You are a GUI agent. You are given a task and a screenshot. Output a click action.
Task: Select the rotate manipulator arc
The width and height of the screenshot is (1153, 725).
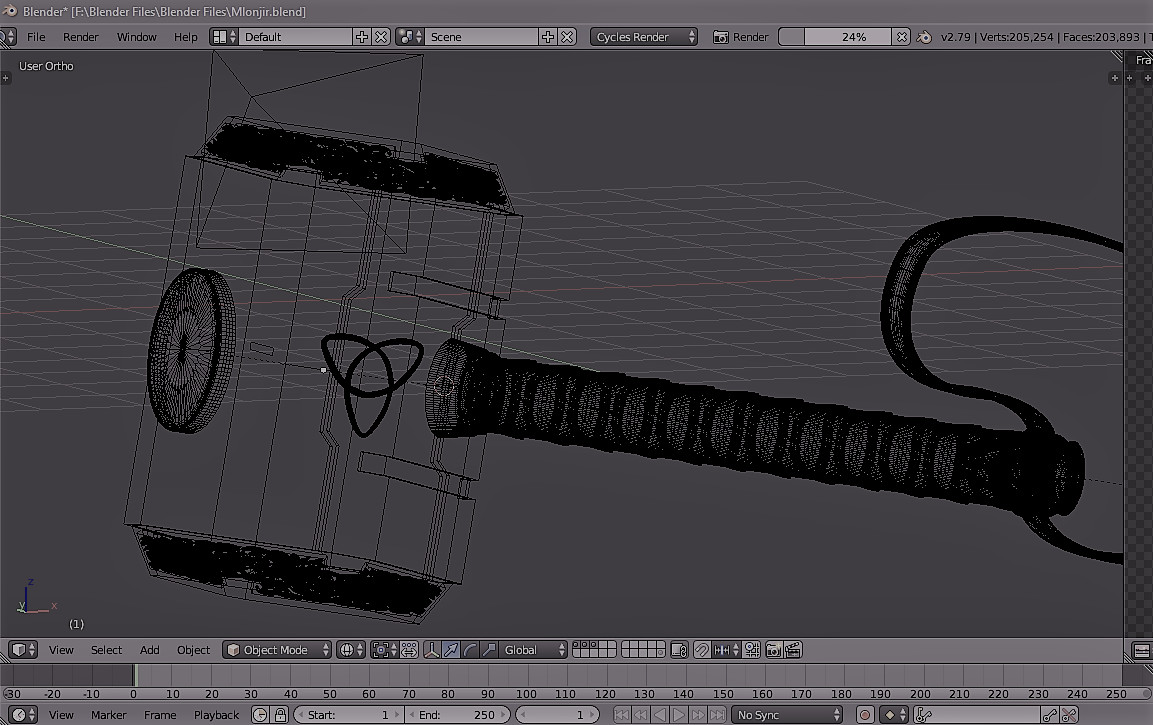470,650
